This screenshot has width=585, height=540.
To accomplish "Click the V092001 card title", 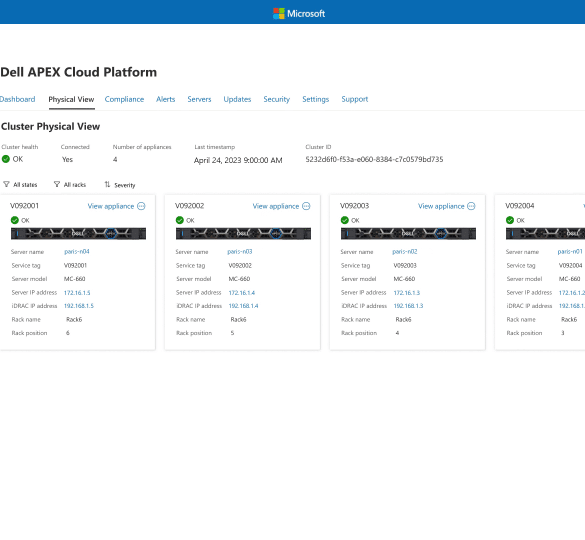I will coord(24,206).
